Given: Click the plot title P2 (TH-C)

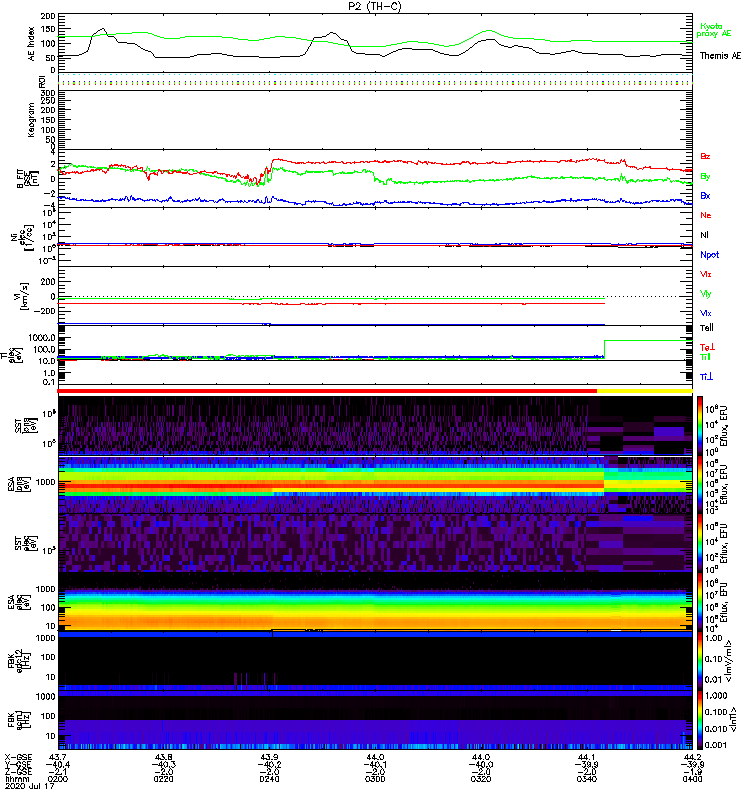Looking at the screenshot, I should (x=374, y=6).
